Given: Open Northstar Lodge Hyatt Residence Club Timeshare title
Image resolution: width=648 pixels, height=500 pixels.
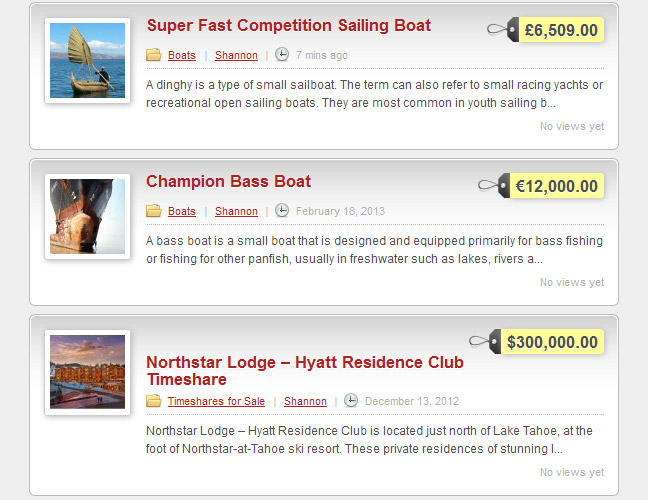Looking at the screenshot, I should pos(305,371).
